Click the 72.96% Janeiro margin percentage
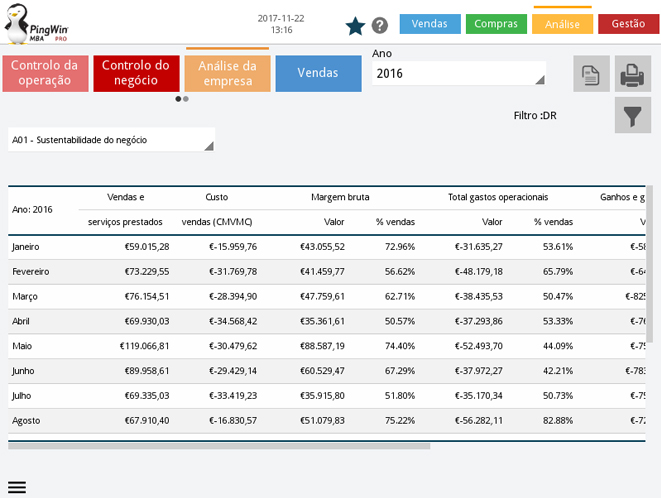This screenshot has height=498, width=661. [x=400, y=247]
